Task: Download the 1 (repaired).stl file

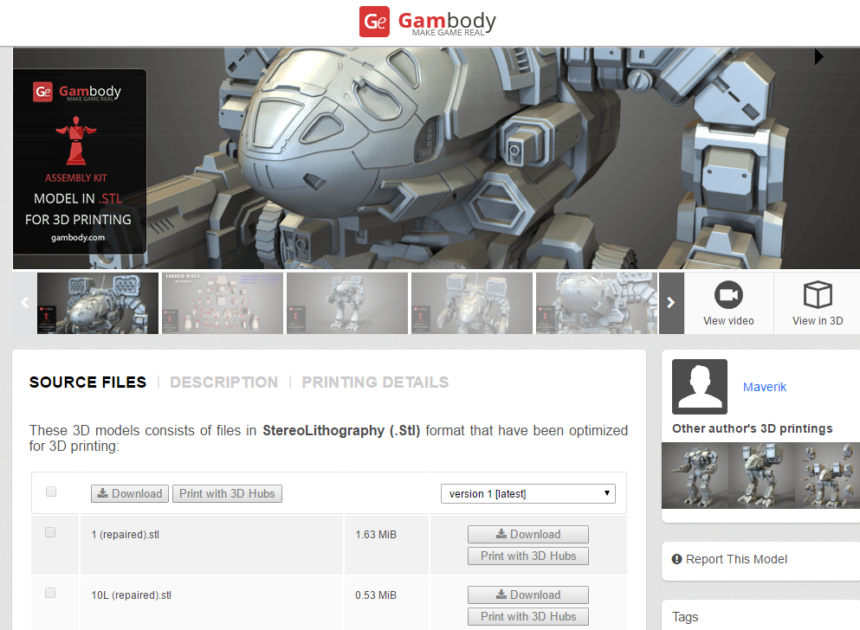Action: pyautogui.click(x=527, y=534)
